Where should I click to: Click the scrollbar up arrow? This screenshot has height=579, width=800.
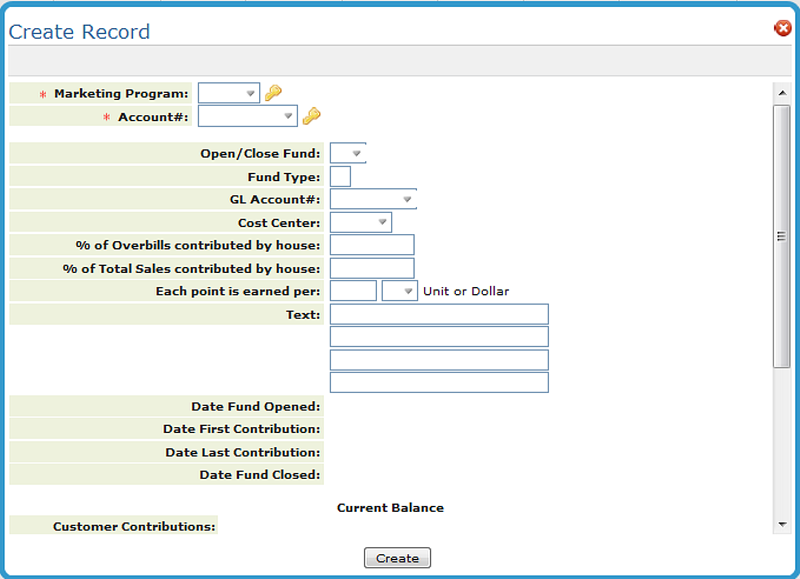coord(781,93)
